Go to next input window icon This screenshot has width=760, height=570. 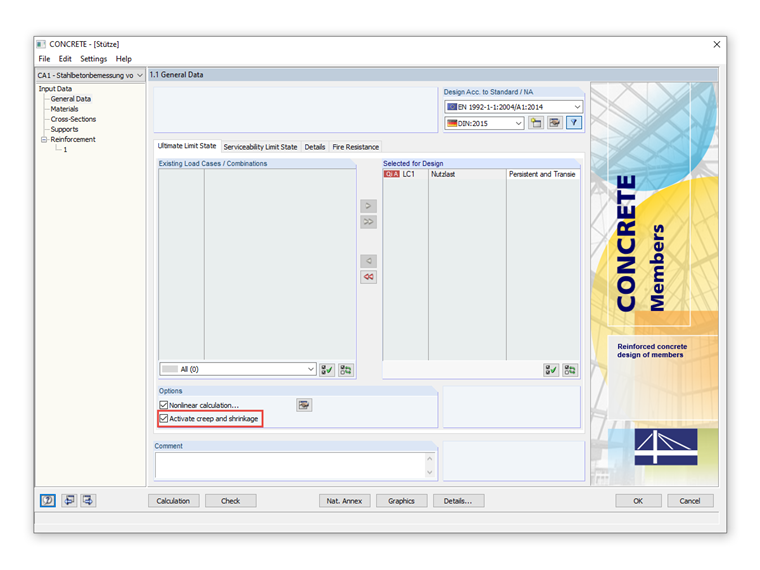pos(88,500)
